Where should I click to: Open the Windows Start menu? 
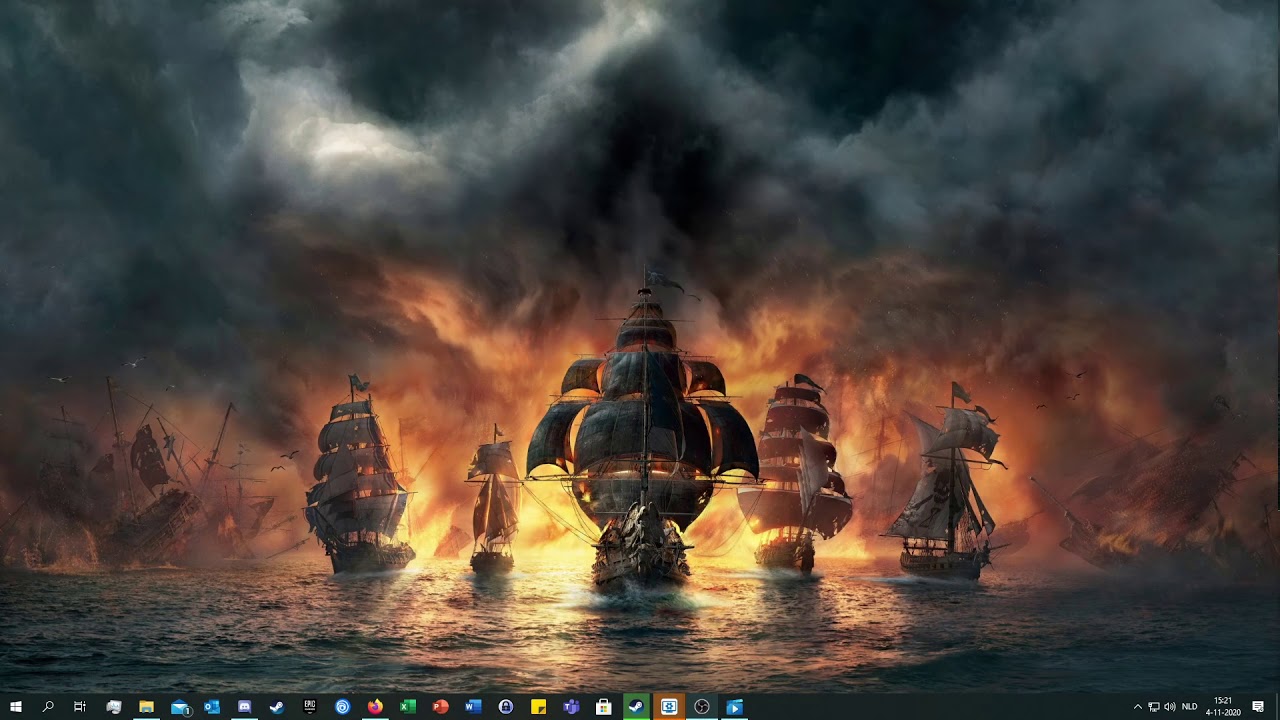tap(16, 707)
